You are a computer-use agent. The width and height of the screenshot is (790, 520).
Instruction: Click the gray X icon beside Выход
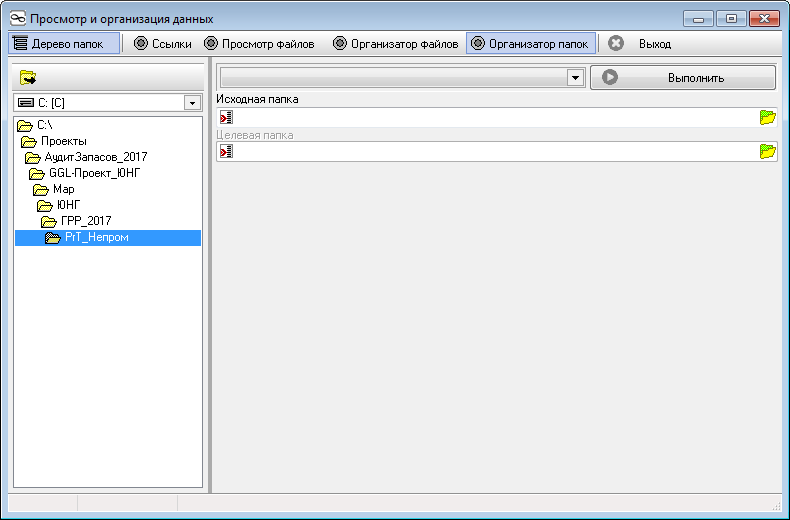pos(615,43)
